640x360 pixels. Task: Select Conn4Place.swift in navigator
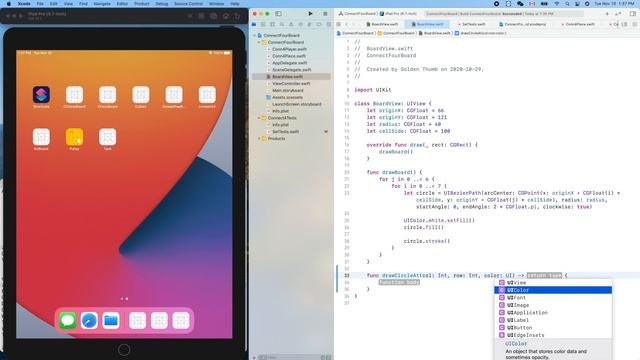pos(289,56)
